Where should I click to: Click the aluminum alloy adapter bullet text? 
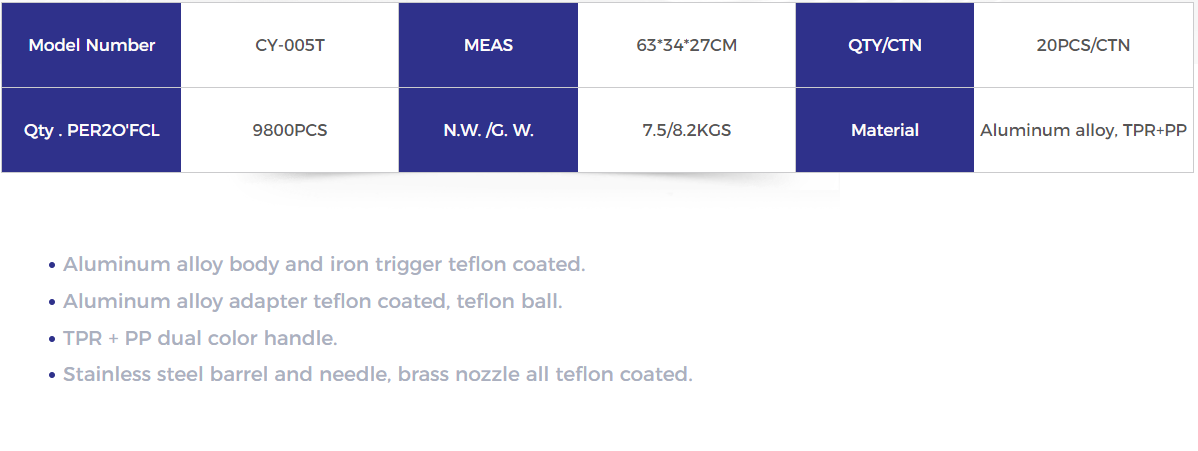[x=312, y=302]
